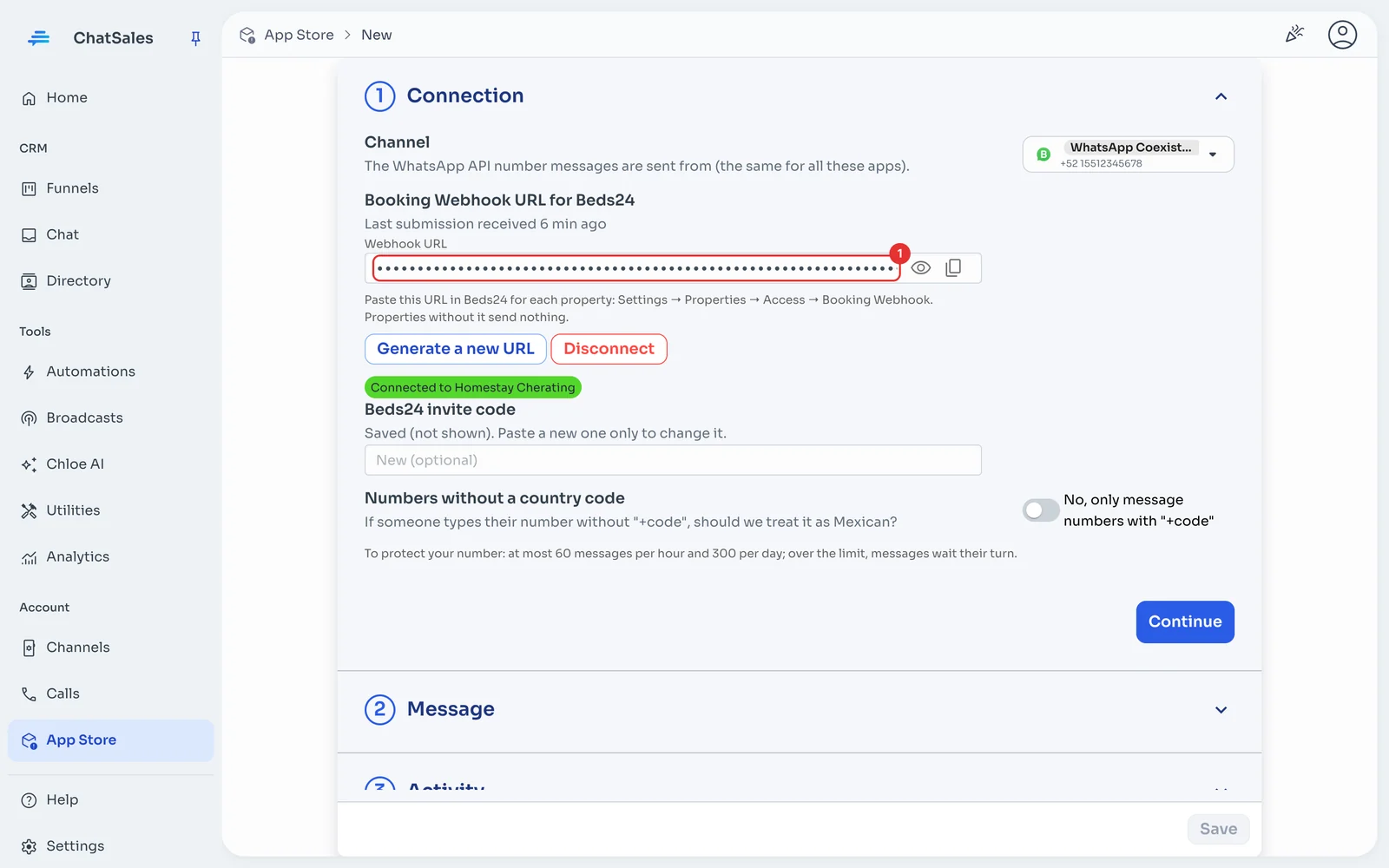Screen dimensions: 1389x868
Task: Expand the Message section
Action: tap(1221, 710)
